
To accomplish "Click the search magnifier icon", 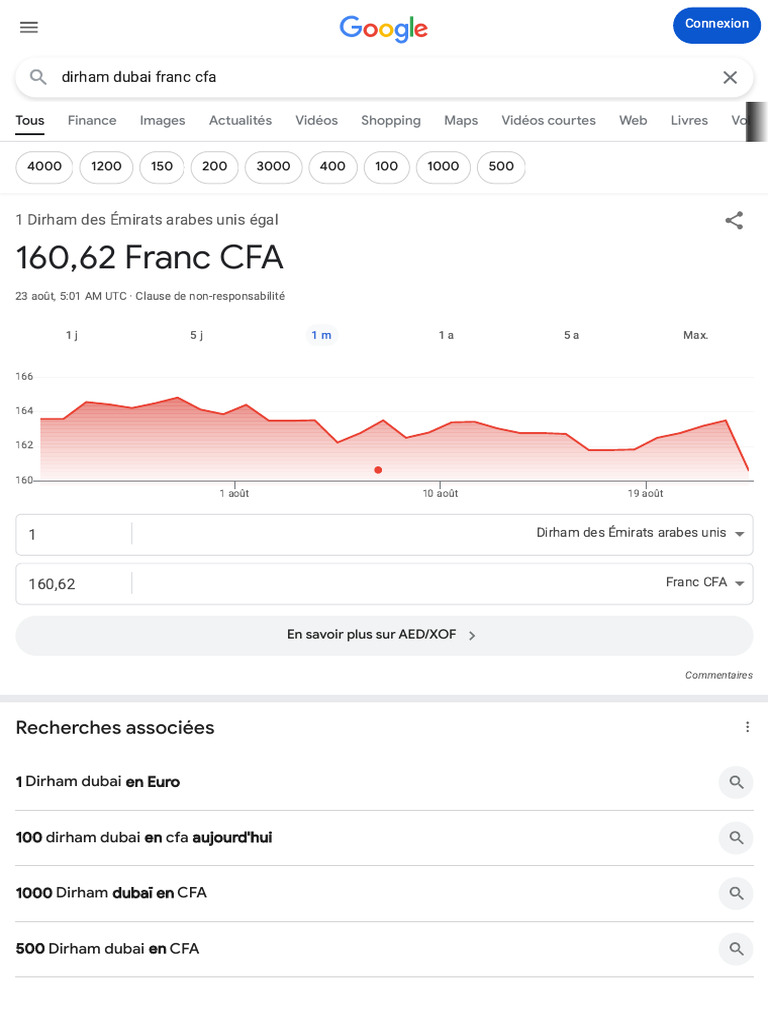I will tap(38, 77).
